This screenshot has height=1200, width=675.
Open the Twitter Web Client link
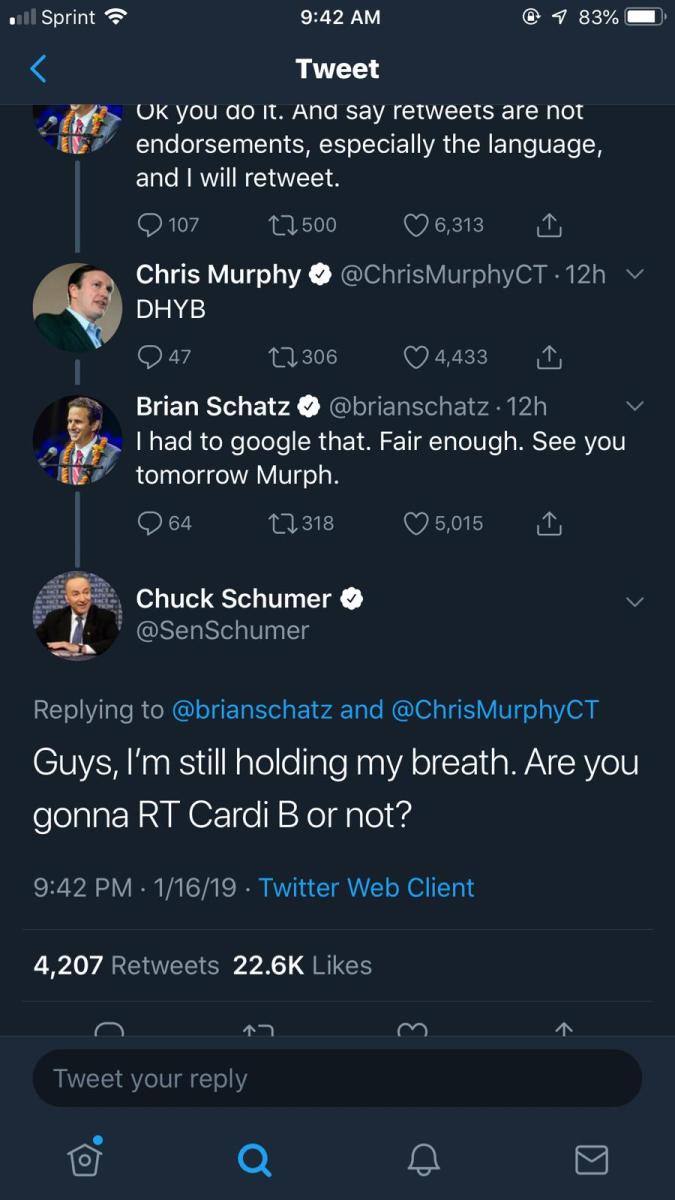(366, 887)
